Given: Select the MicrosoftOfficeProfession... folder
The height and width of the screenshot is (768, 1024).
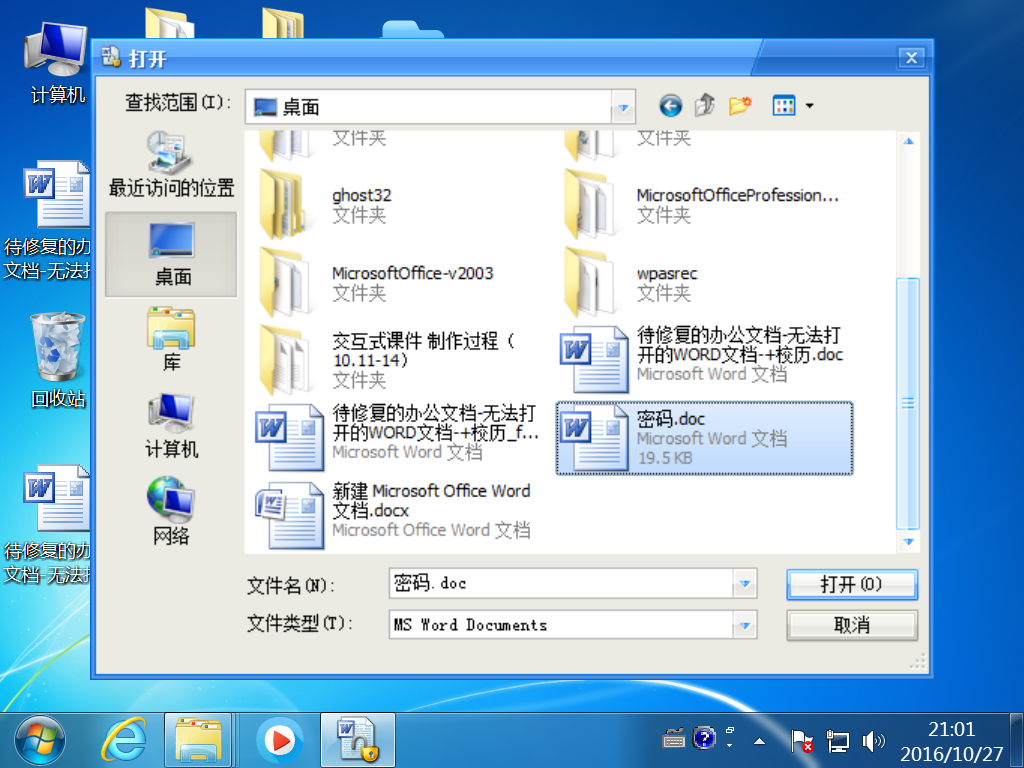Looking at the screenshot, I should click(704, 205).
